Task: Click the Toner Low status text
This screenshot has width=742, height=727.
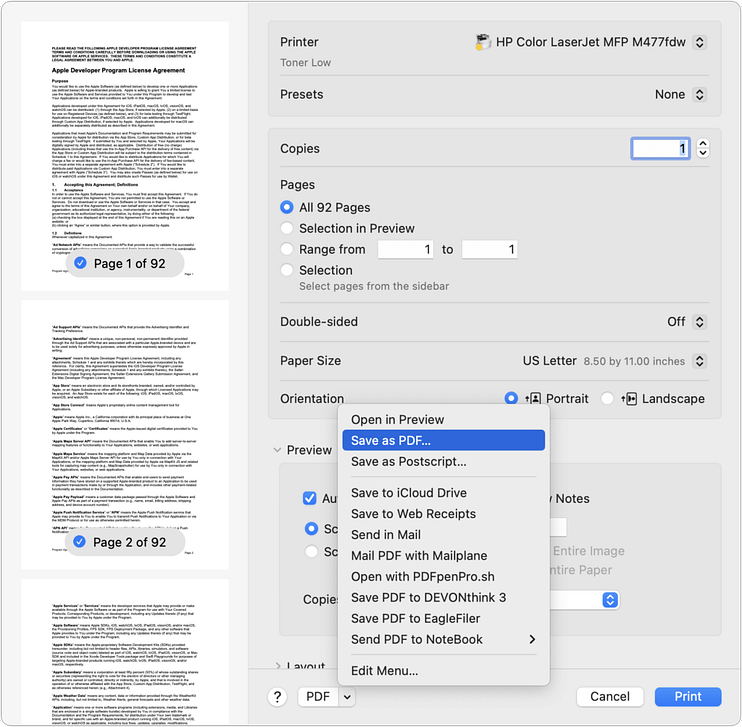Action: (305, 63)
